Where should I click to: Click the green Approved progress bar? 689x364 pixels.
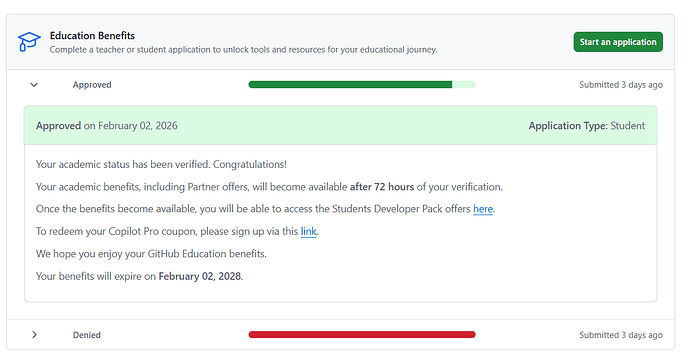tap(362, 84)
